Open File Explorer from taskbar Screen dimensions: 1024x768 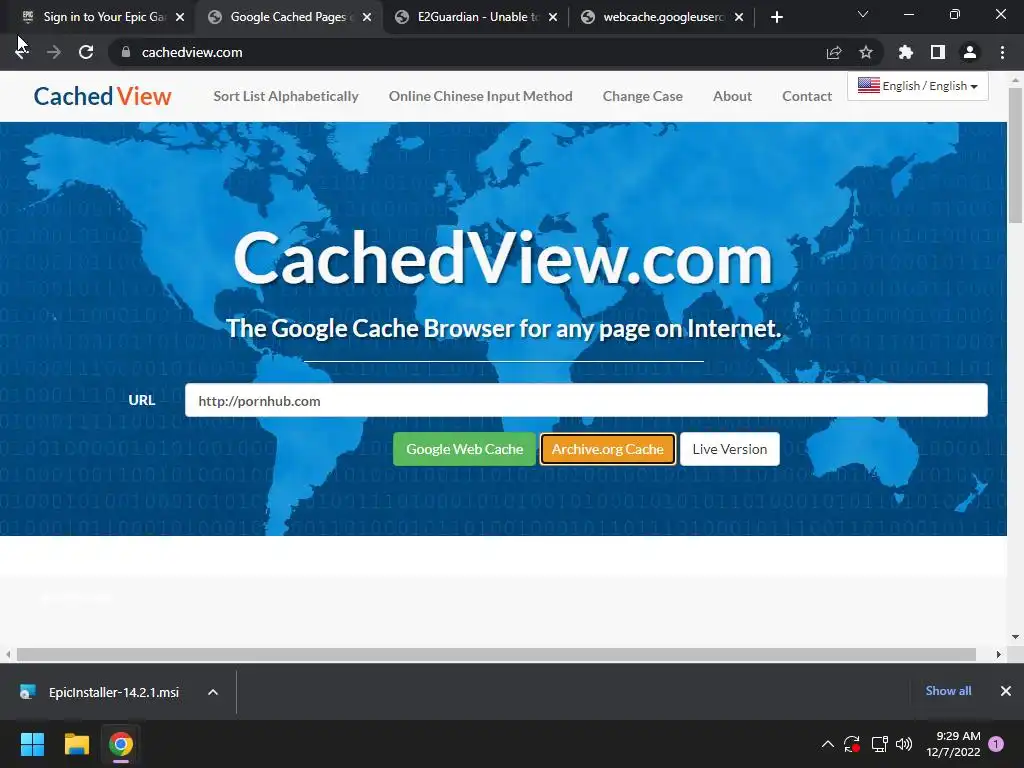pos(76,744)
